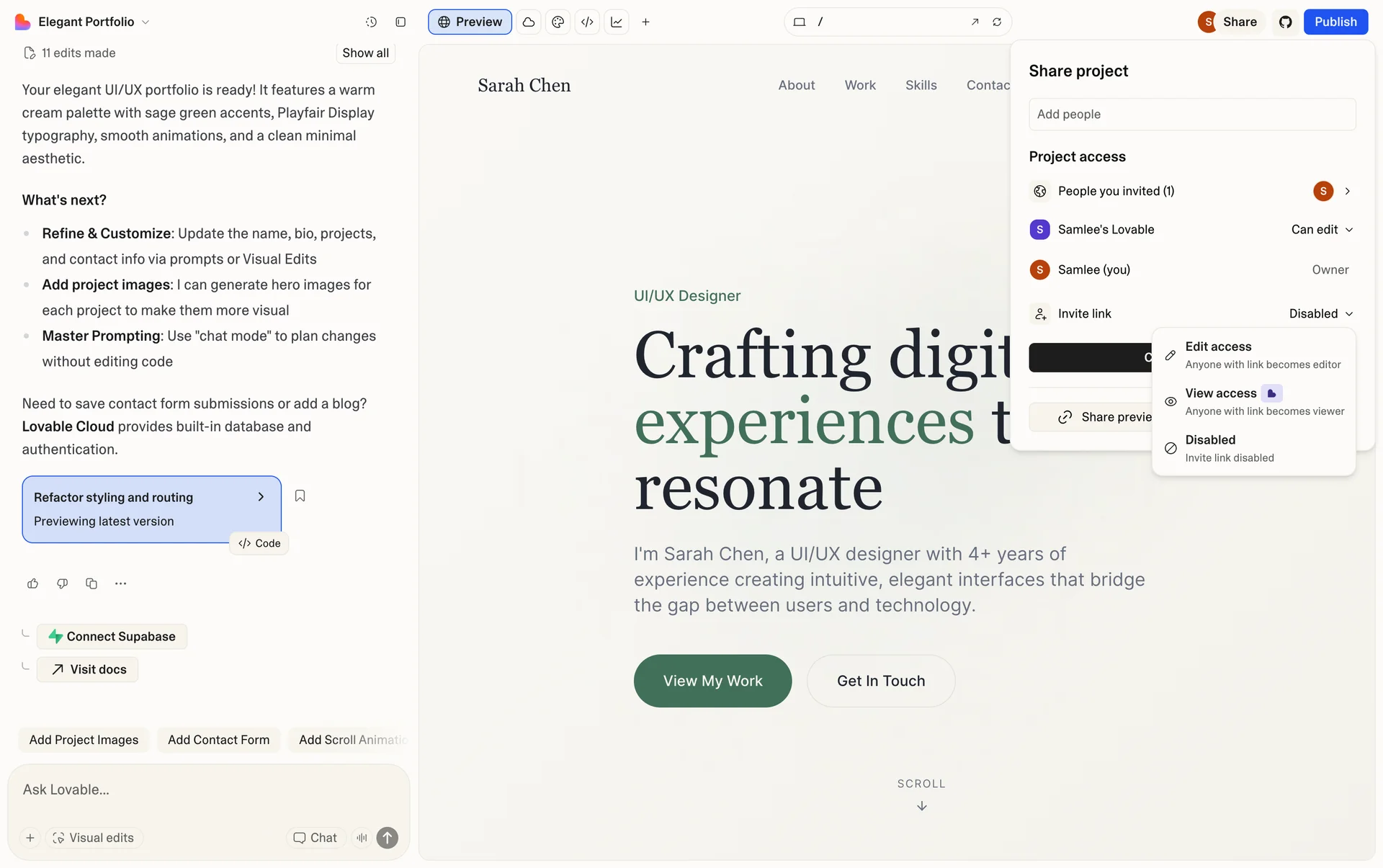Toggle the sidebar panel icon
The image size is (1383, 868).
pyautogui.click(x=400, y=22)
